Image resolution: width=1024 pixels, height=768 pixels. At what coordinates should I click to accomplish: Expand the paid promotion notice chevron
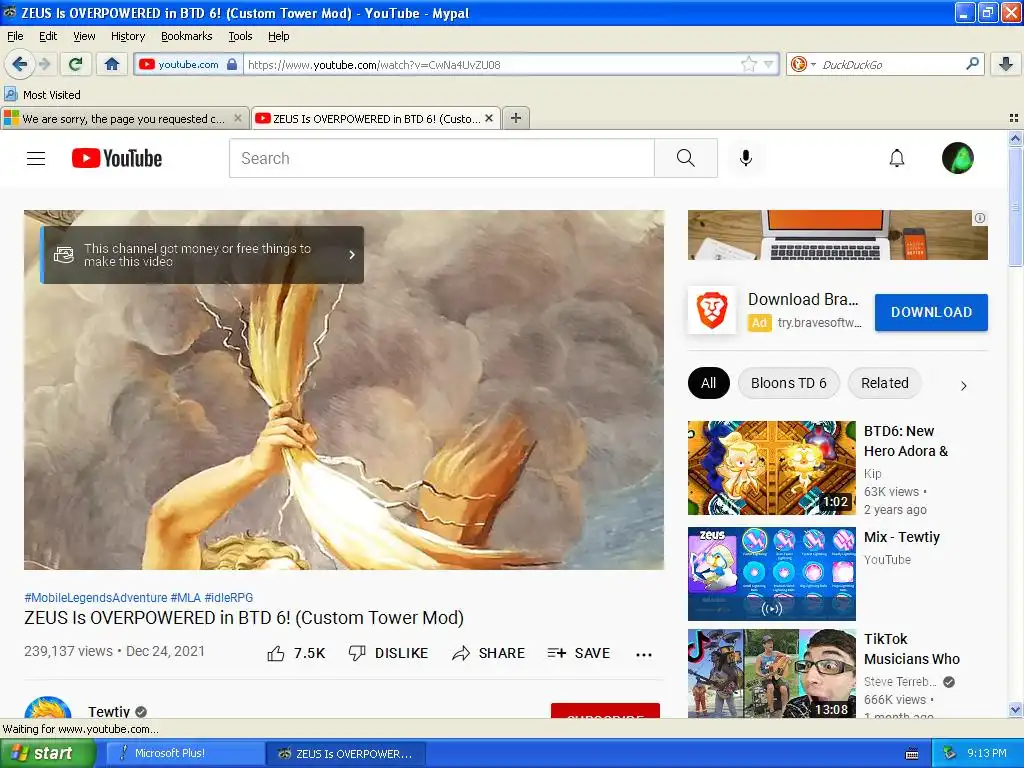click(351, 255)
